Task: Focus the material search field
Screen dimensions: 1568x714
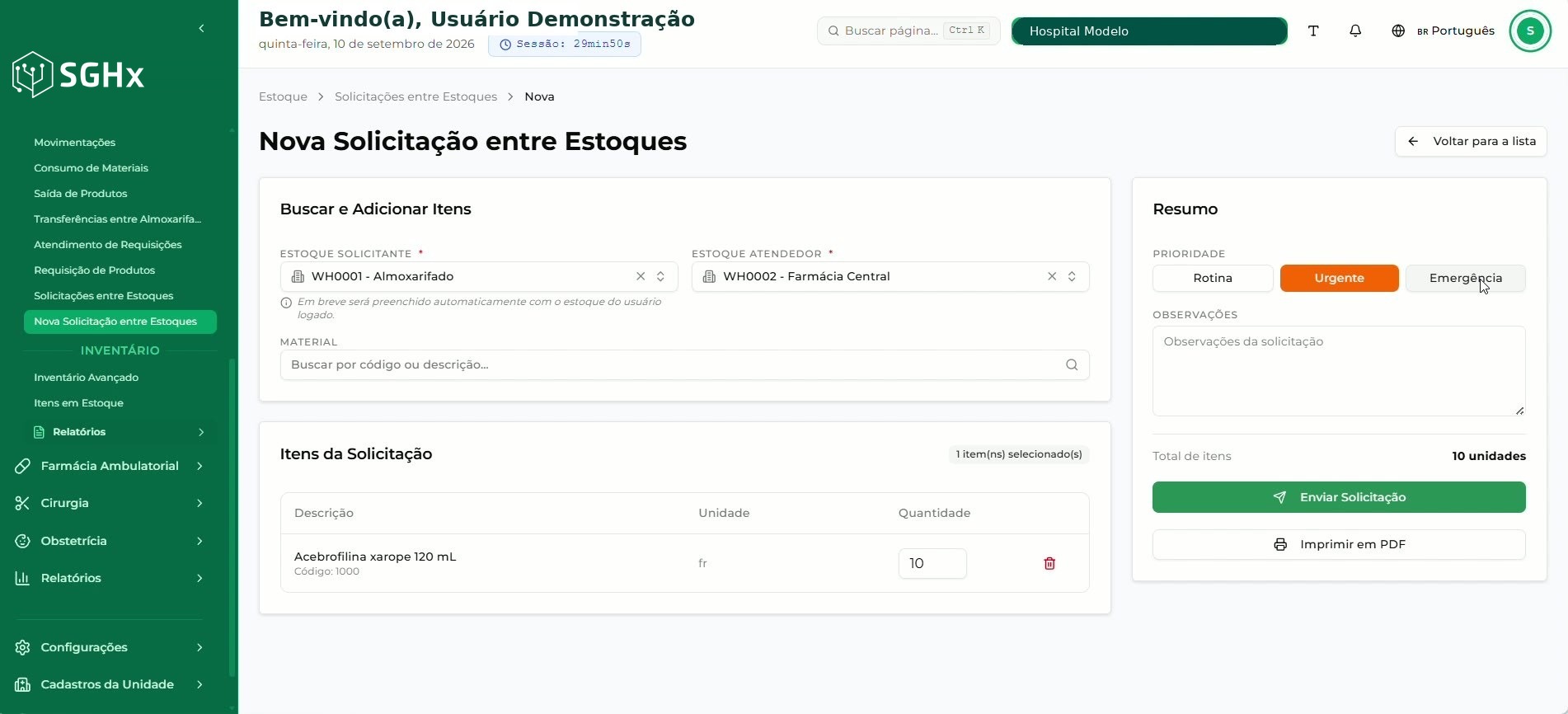Action: (x=684, y=364)
